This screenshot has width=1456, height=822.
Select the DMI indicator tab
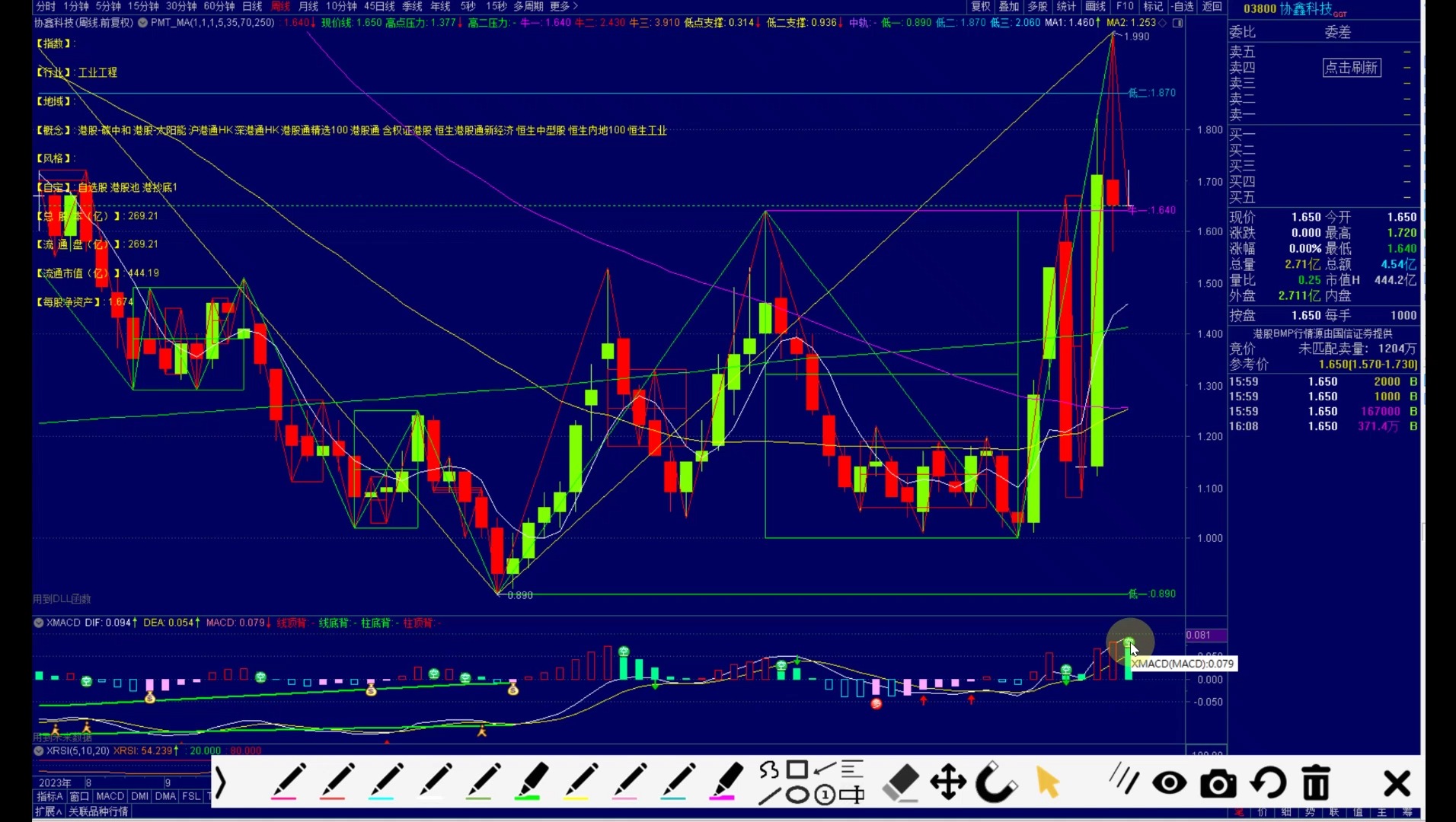[140, 796]
